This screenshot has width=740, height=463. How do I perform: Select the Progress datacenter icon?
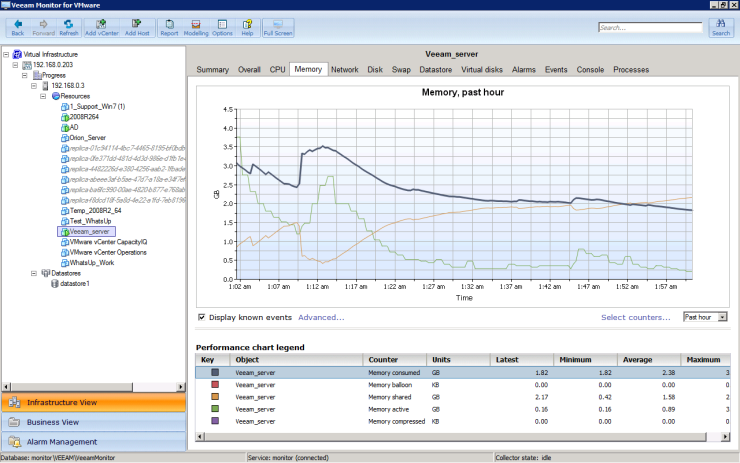click(37, 75)
